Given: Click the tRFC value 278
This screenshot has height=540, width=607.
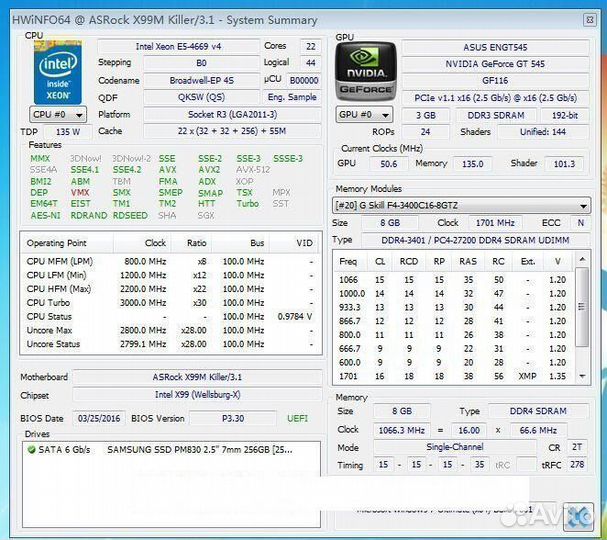Looking at the screenshot, I should coord(577,464).
